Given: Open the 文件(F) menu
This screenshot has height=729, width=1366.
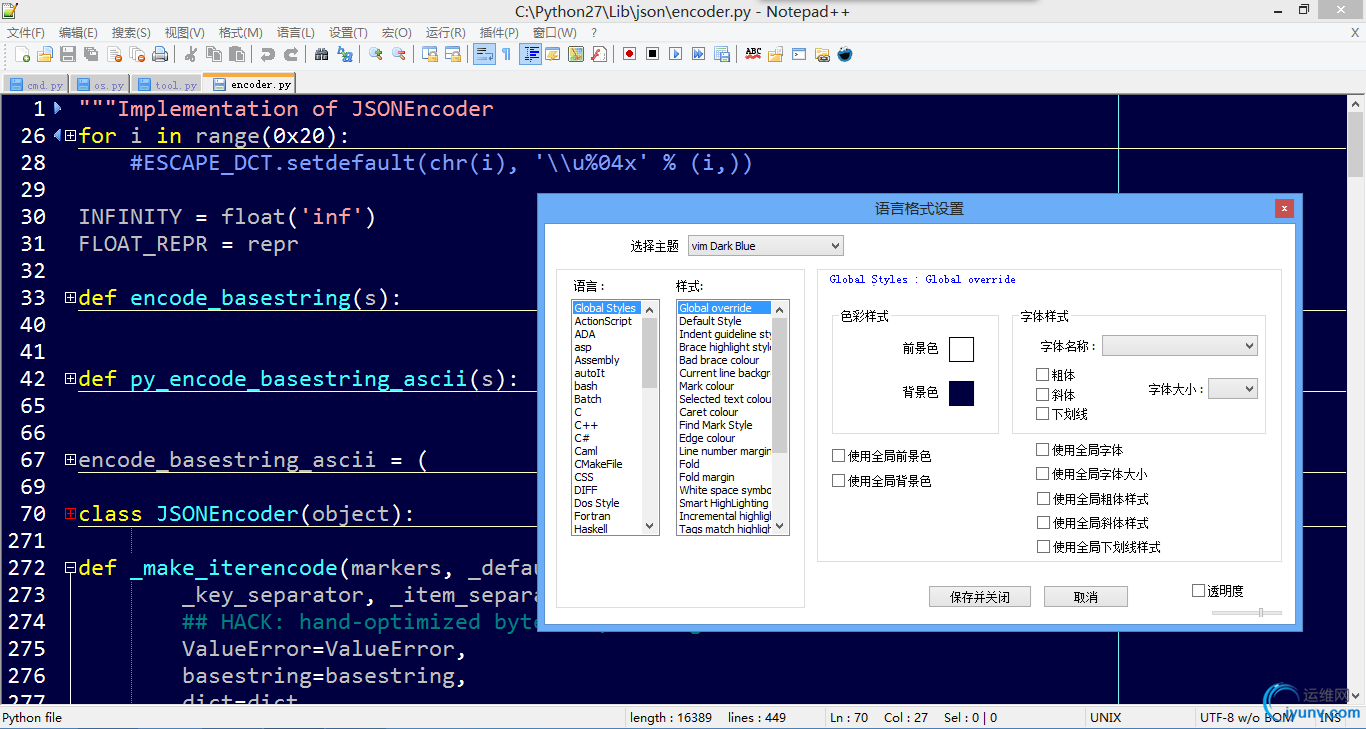Looking at the screenshot, I should click(26, 33).
